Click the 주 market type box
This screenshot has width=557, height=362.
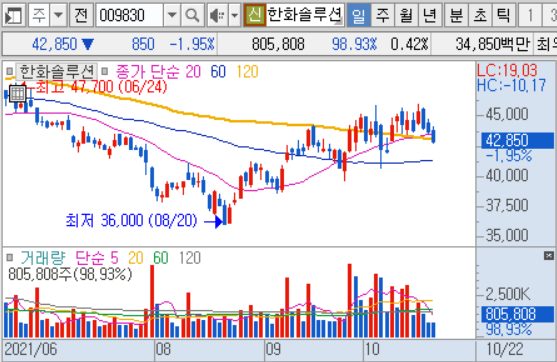point(39,15)
